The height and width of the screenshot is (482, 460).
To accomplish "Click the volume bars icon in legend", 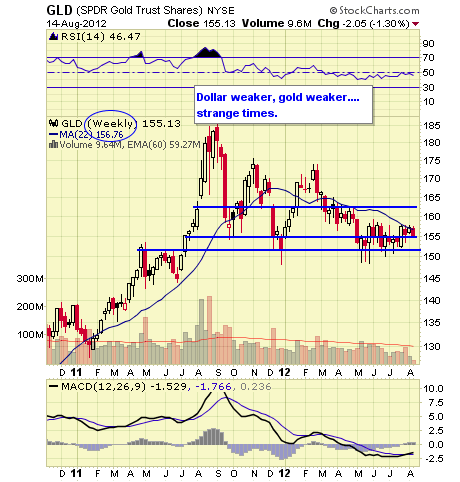I will [x=54, y=145].
